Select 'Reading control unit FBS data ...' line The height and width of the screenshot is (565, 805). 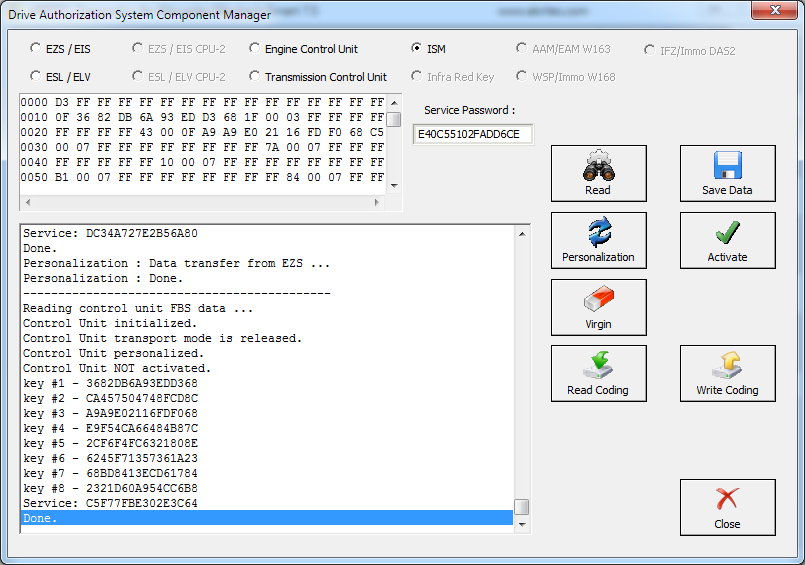(267, 308)
